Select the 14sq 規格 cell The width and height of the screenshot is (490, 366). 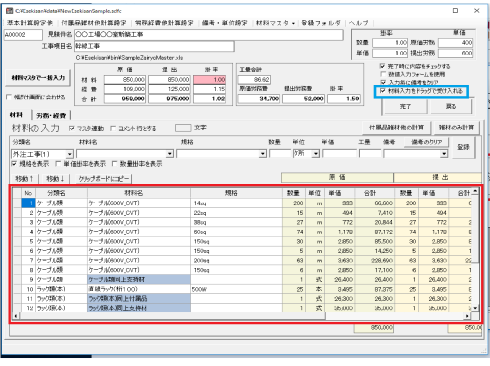point(236,203)
